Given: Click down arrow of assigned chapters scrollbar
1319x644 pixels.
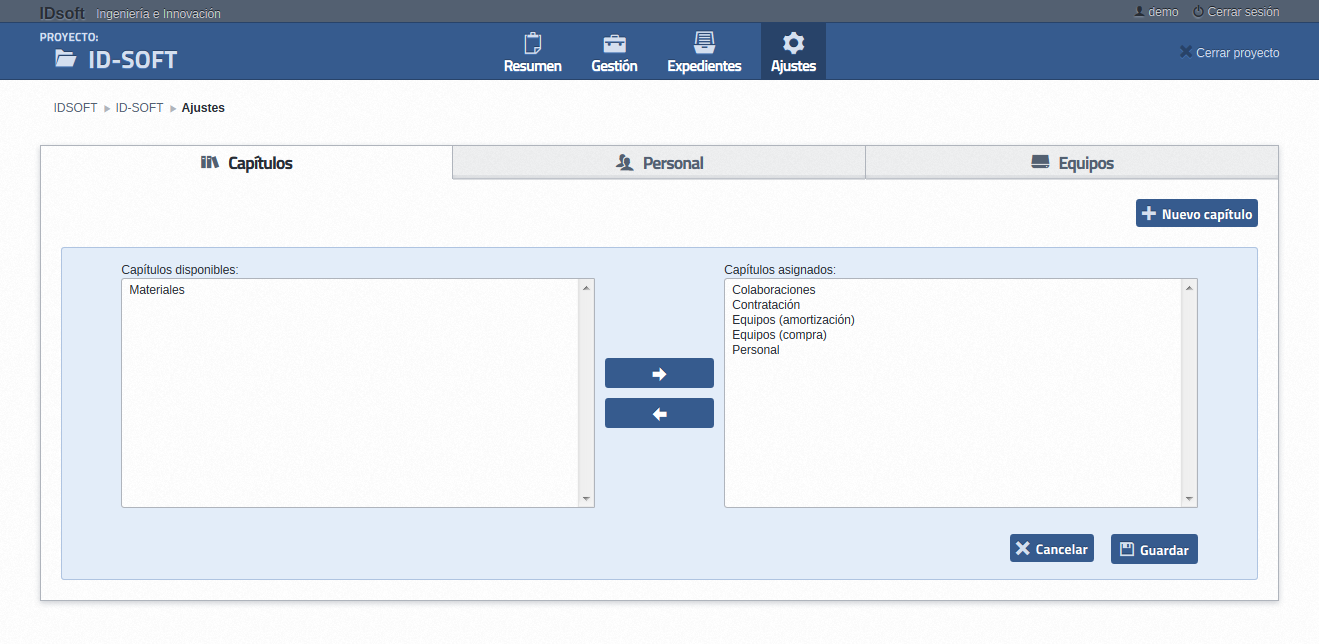Looking at the screenshot, I should pos(1189,499).
